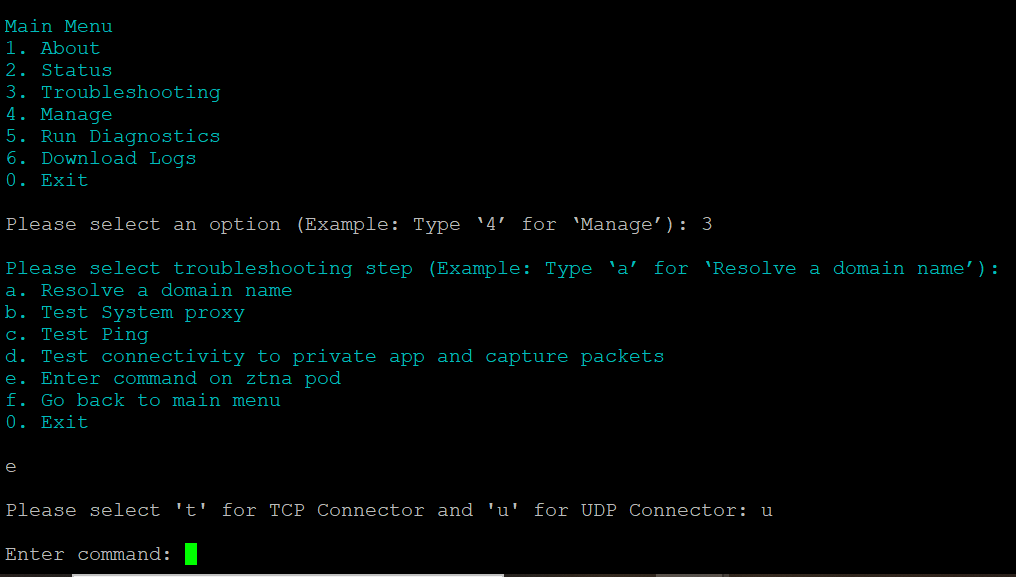Click the Main Menu heading text
Screen dimensions: 1016x577
point(59,26)
